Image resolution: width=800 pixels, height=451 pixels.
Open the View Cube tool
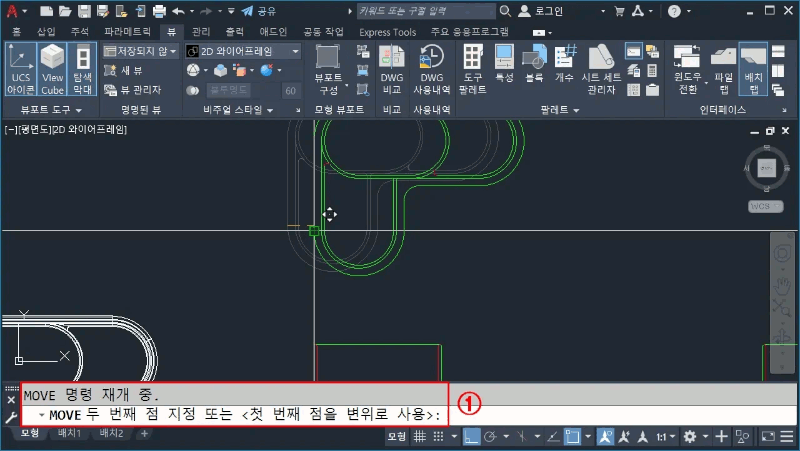click(x=52, y=68)
